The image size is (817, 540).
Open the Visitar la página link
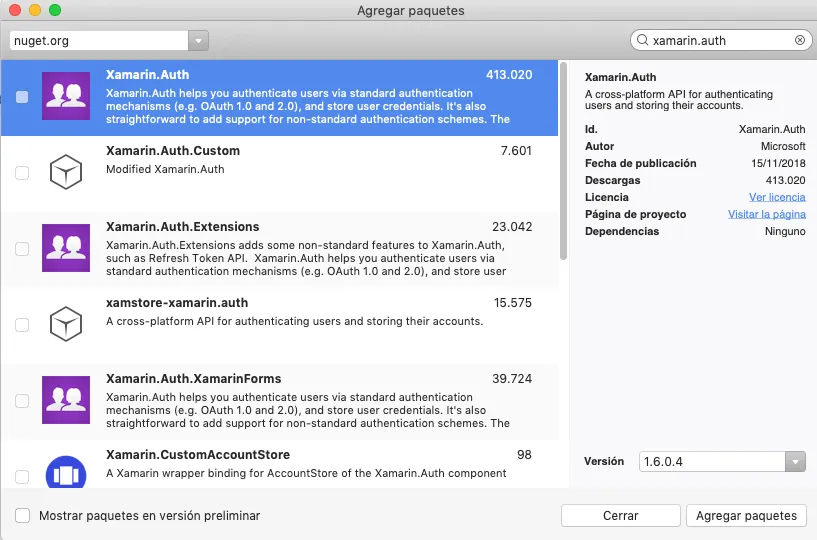[766, 214]
